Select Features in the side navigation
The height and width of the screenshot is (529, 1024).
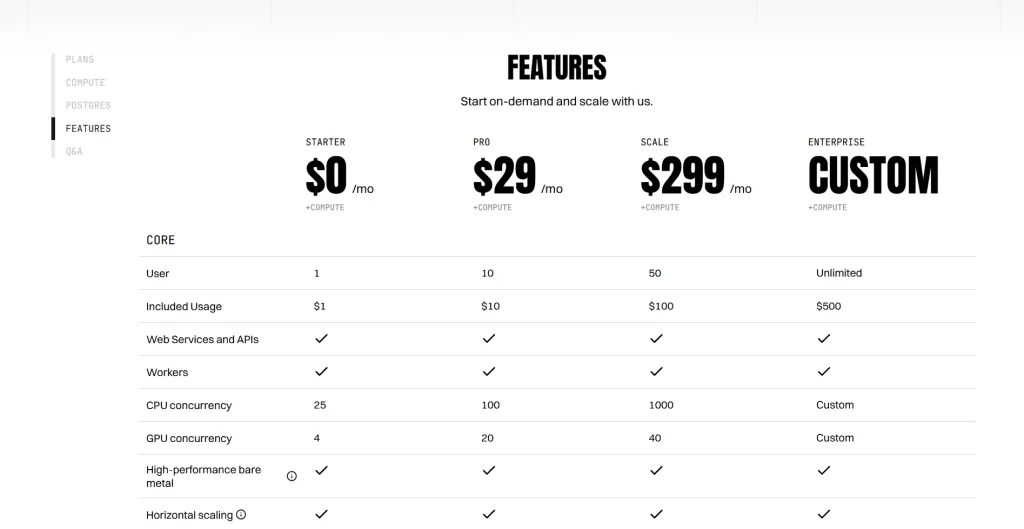88,129
